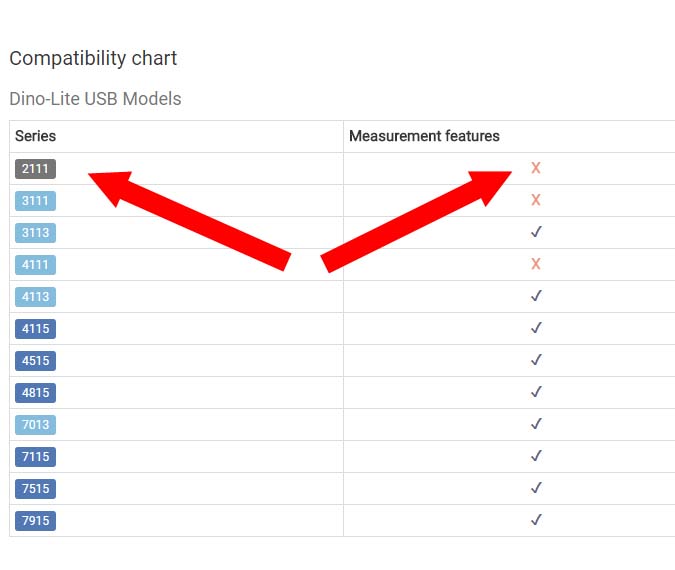
Task: Click the 7515 series badge
Action: (x=35, y=489)
